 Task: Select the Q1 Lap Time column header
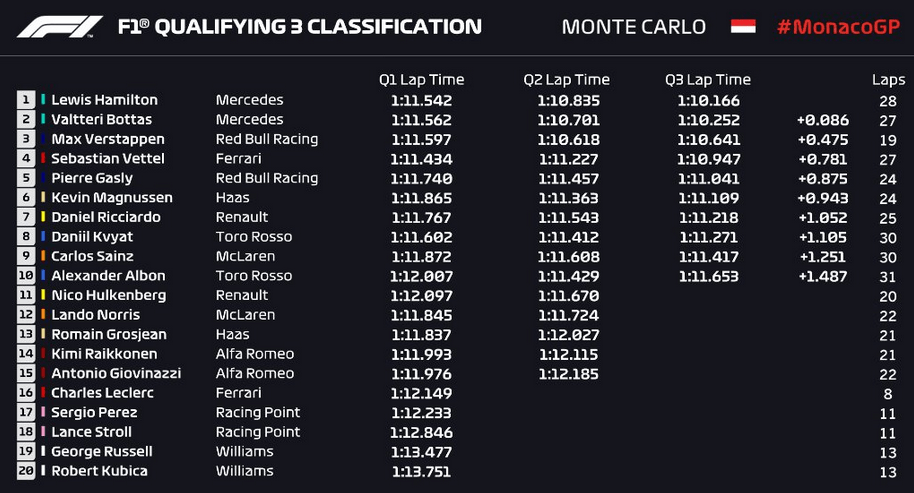point(421,80)
